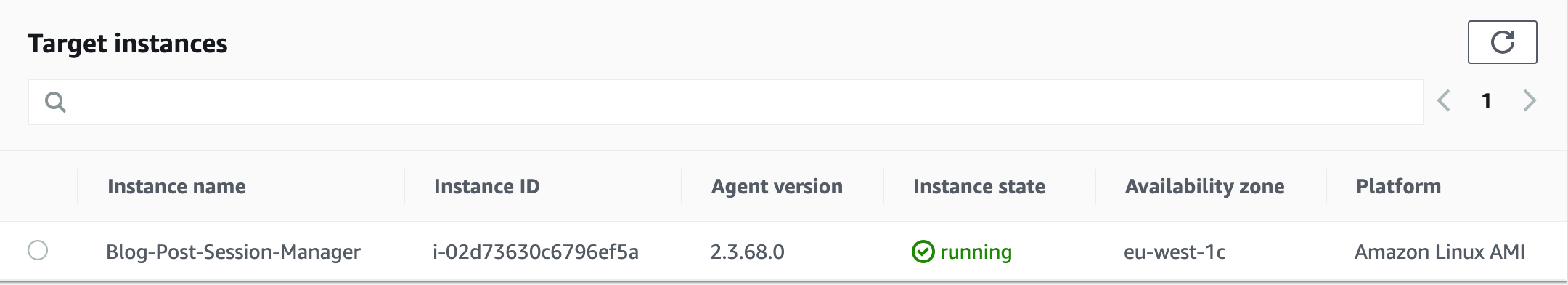Click the running state text
This screenshot has height=285, width=1568.
976,252
